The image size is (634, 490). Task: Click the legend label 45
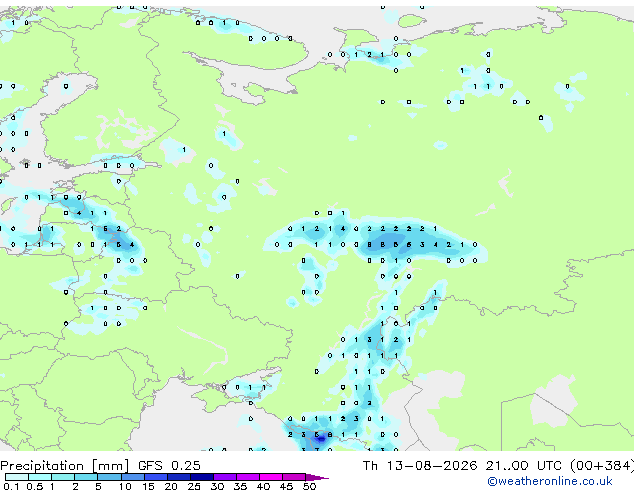(x=286, y=486)
